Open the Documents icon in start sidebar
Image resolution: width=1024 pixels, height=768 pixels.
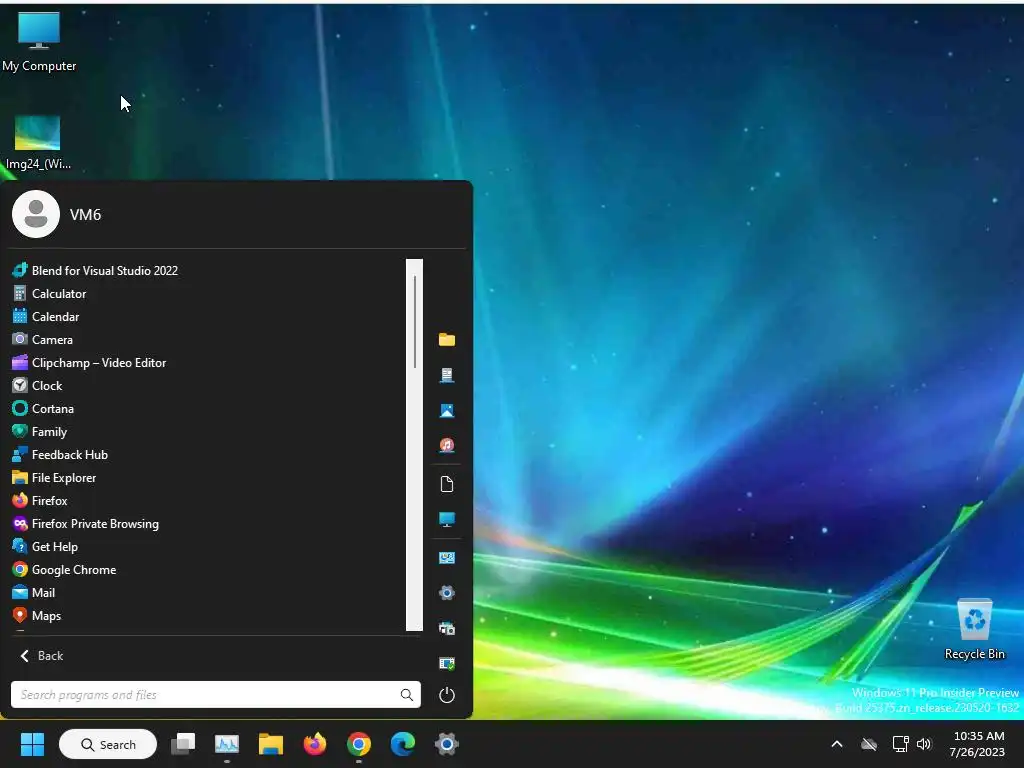(x=447, y=375)
